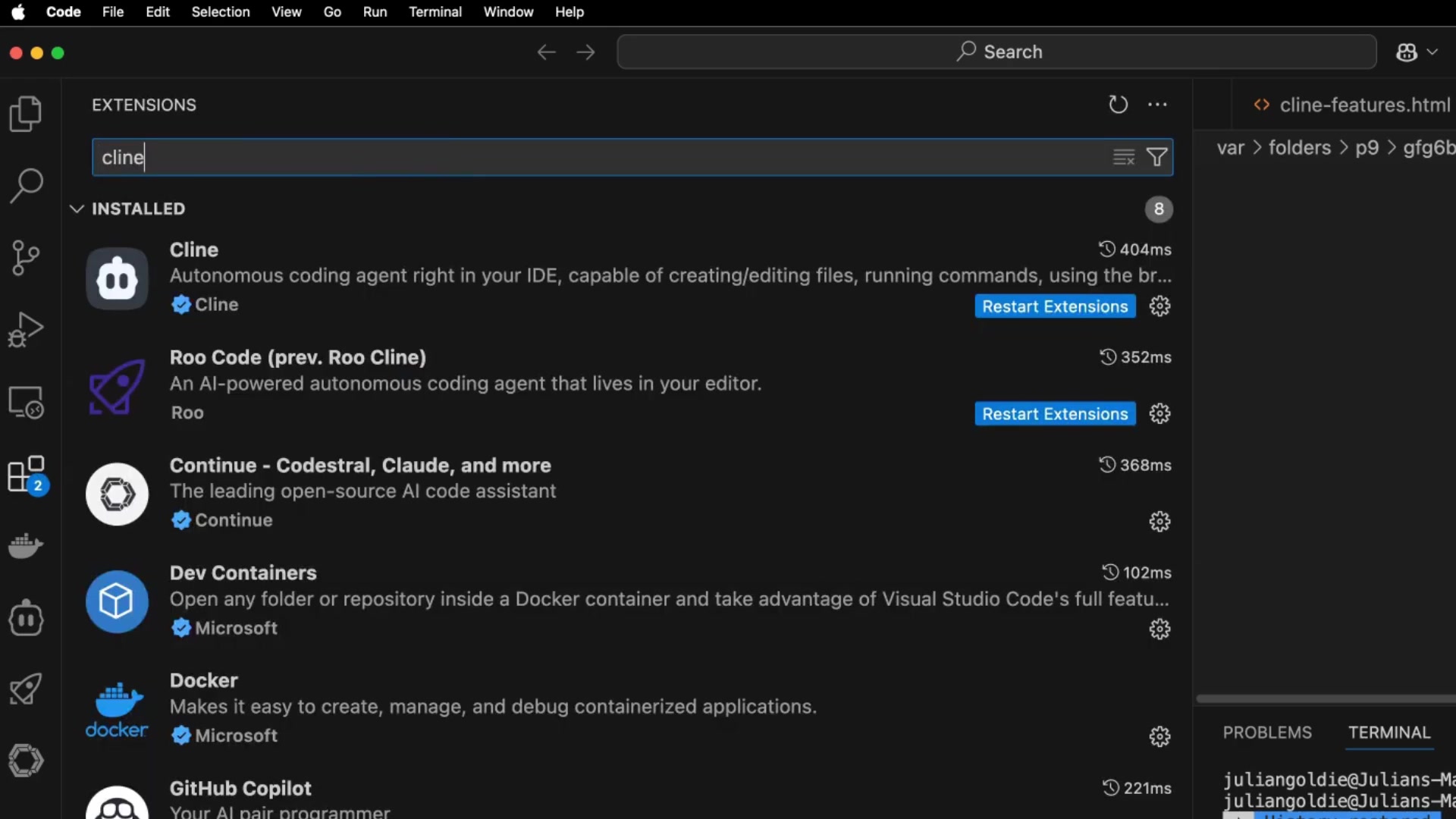Open the filter extensions funnel
The width and height of the screenshot is (1456, 819).
[x=1156, y=158]
